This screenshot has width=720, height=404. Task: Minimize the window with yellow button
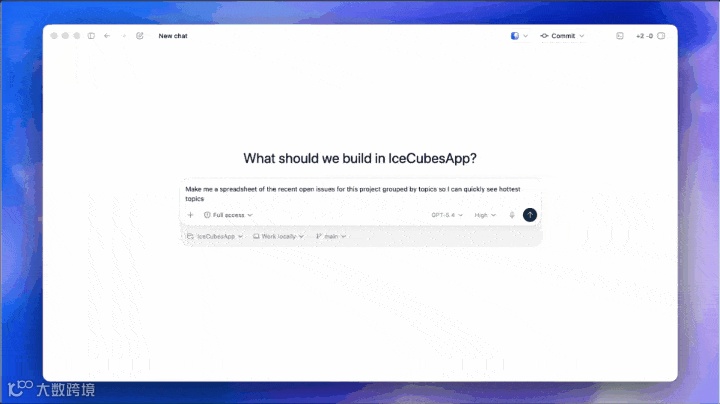tap(65, 36)
